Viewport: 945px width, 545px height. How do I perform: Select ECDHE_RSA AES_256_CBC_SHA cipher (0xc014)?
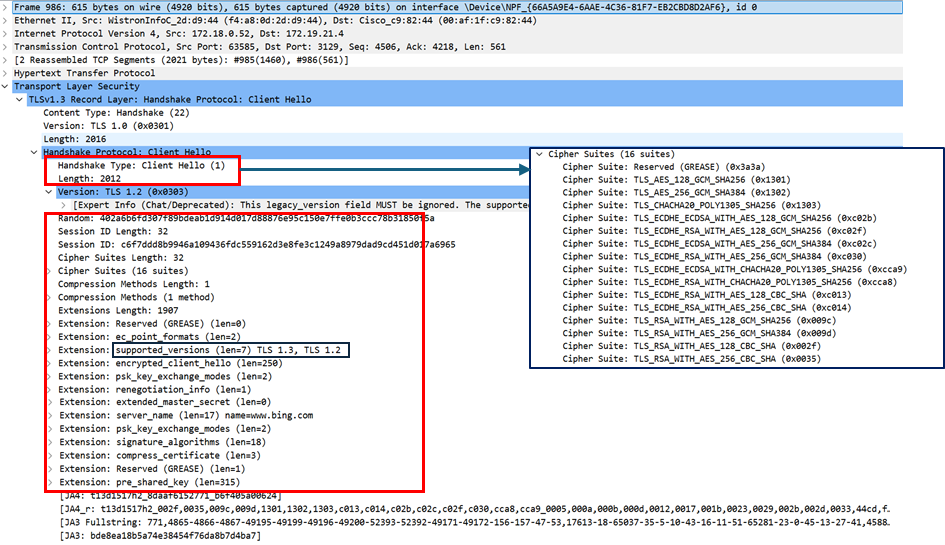click(x=707, y=307)
